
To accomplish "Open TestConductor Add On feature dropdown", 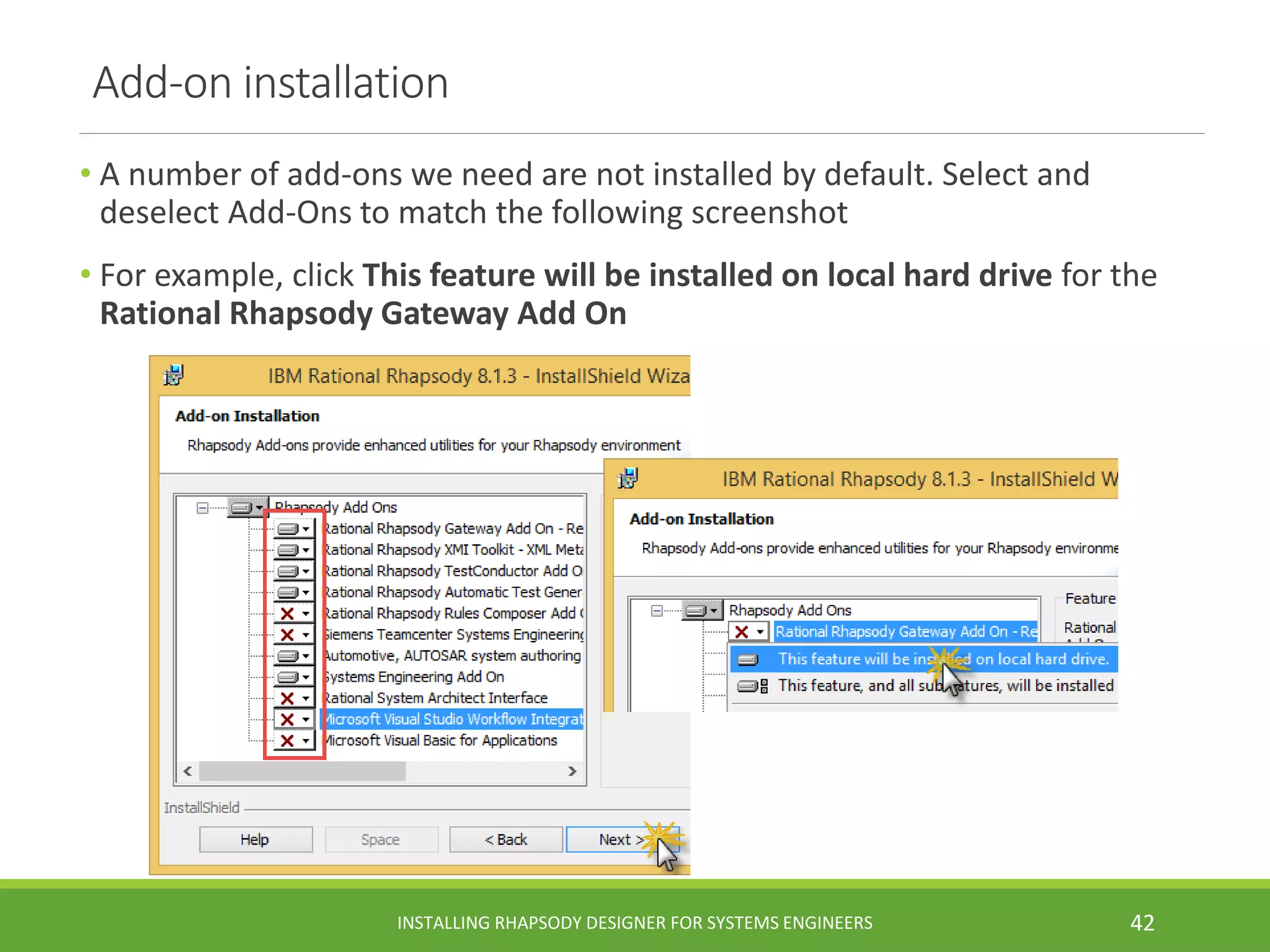I will pos(294,571).
